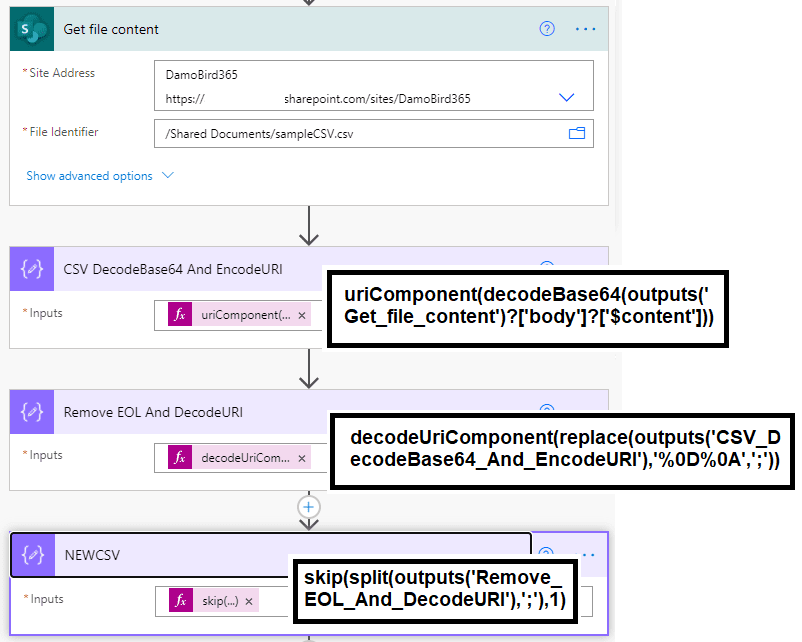Open help for Get file content action
The image size is (802, 642).
click(547, 29)
